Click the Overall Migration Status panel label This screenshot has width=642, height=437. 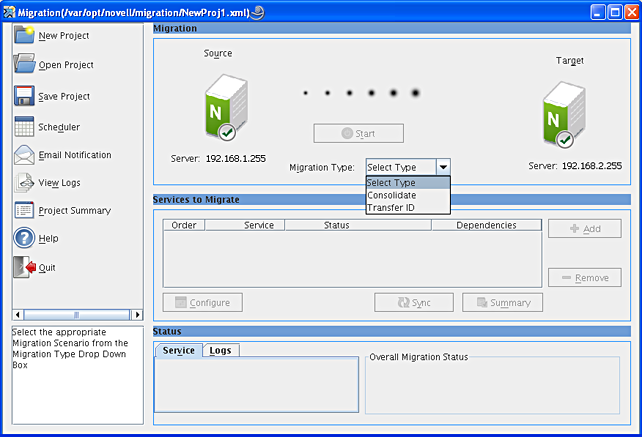(x=418, y=357)
